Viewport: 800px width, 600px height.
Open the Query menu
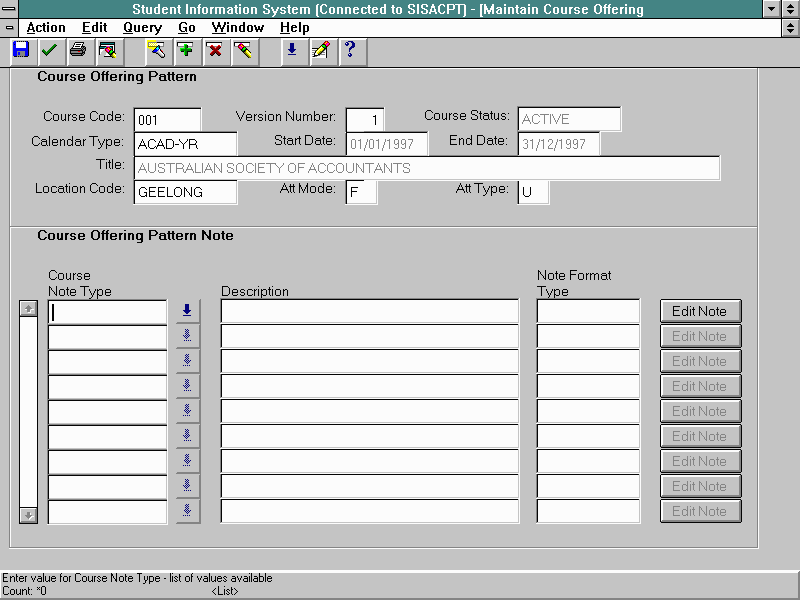(x=142, y=28)
